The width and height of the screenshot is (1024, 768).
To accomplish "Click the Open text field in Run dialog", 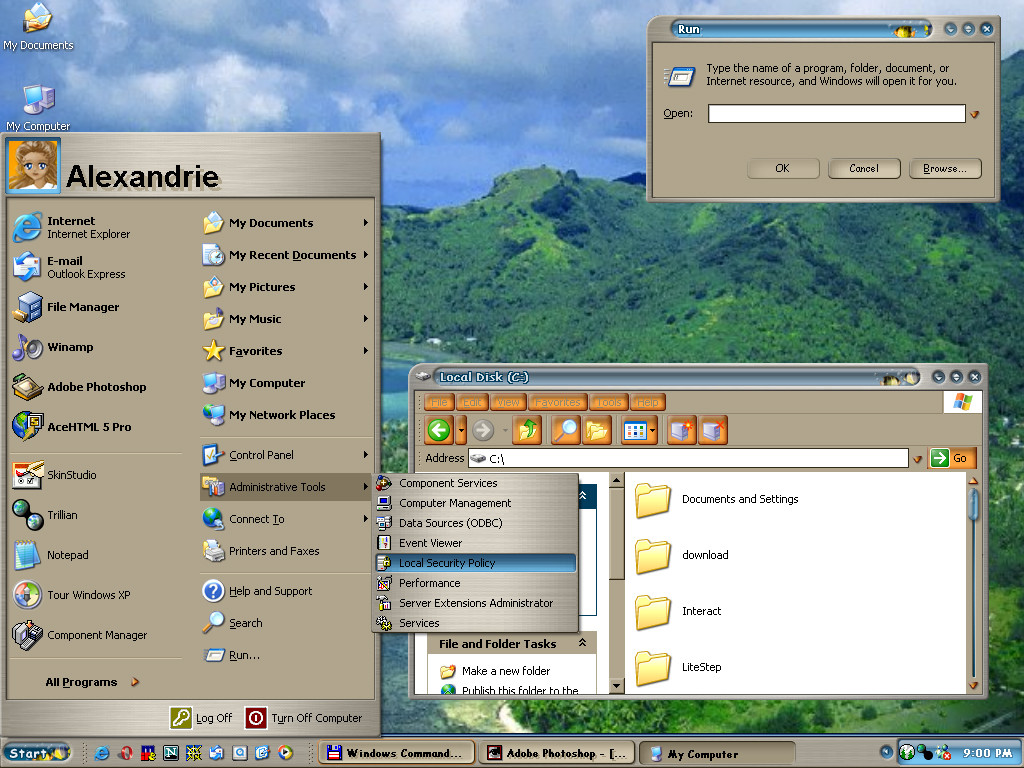I will click(x=836, y=114).
